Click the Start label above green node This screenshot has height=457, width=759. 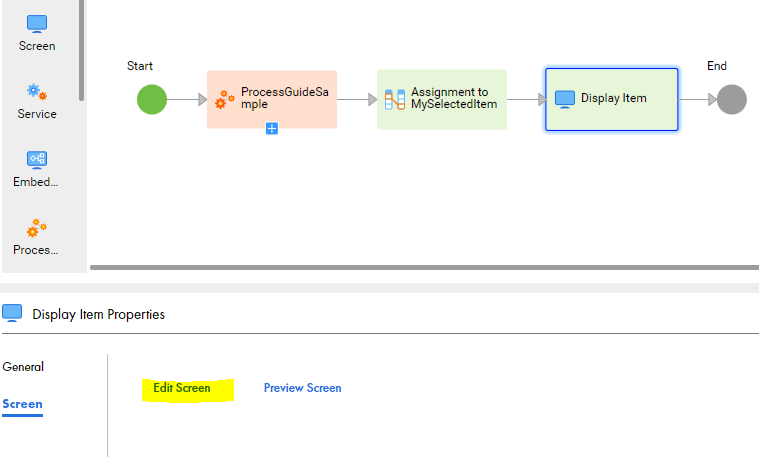pos(140,66)
